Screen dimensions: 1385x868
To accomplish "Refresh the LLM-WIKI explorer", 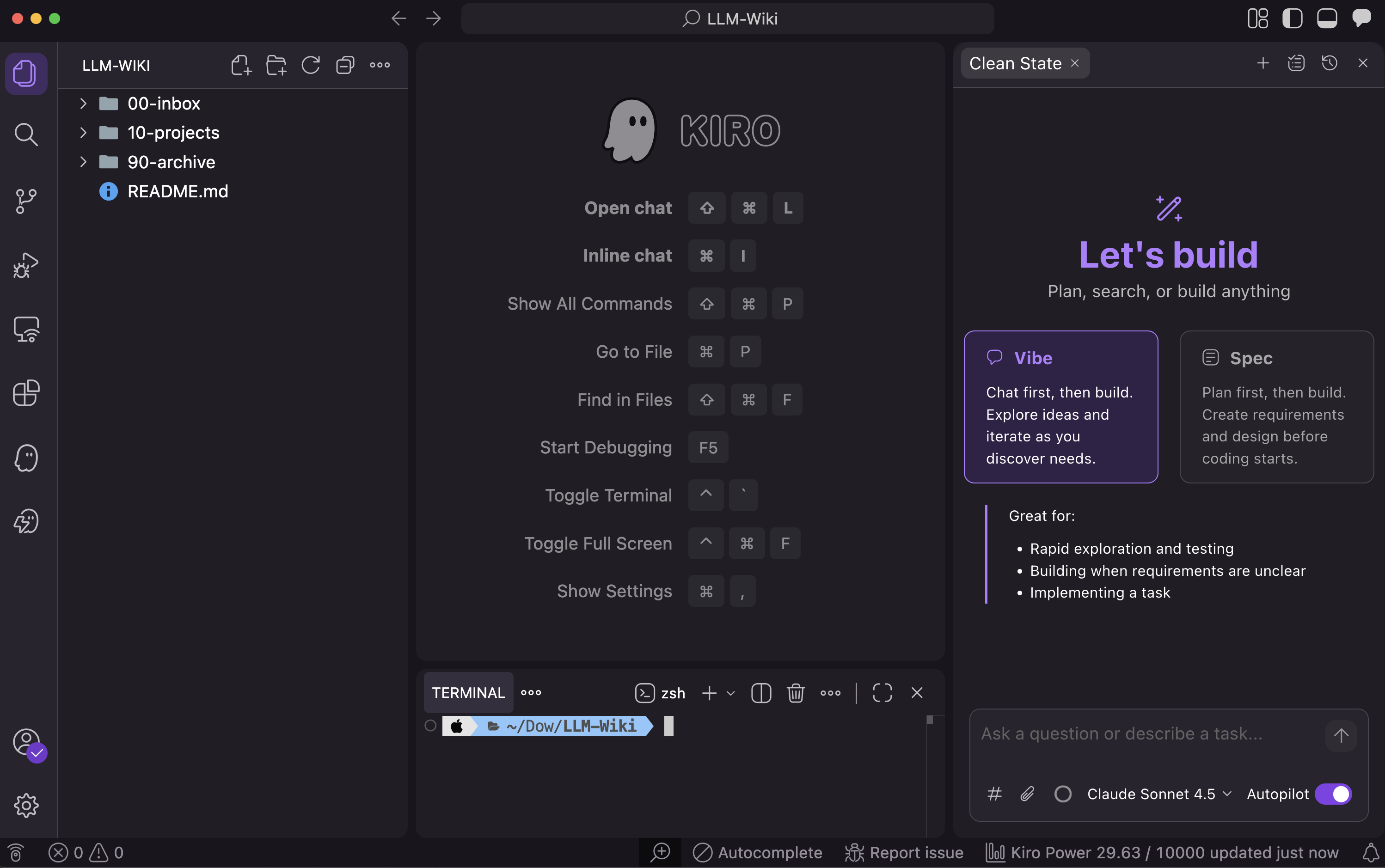I will 311,65.
